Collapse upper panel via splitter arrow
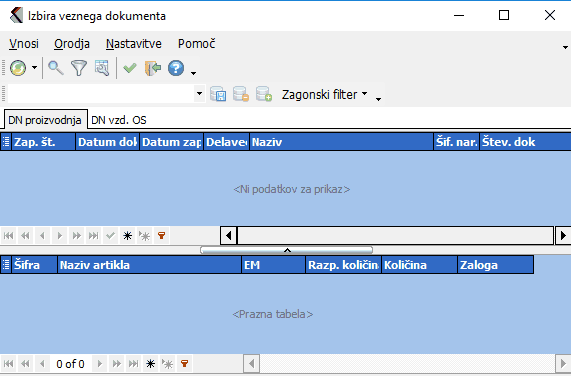 click(287, 250)
